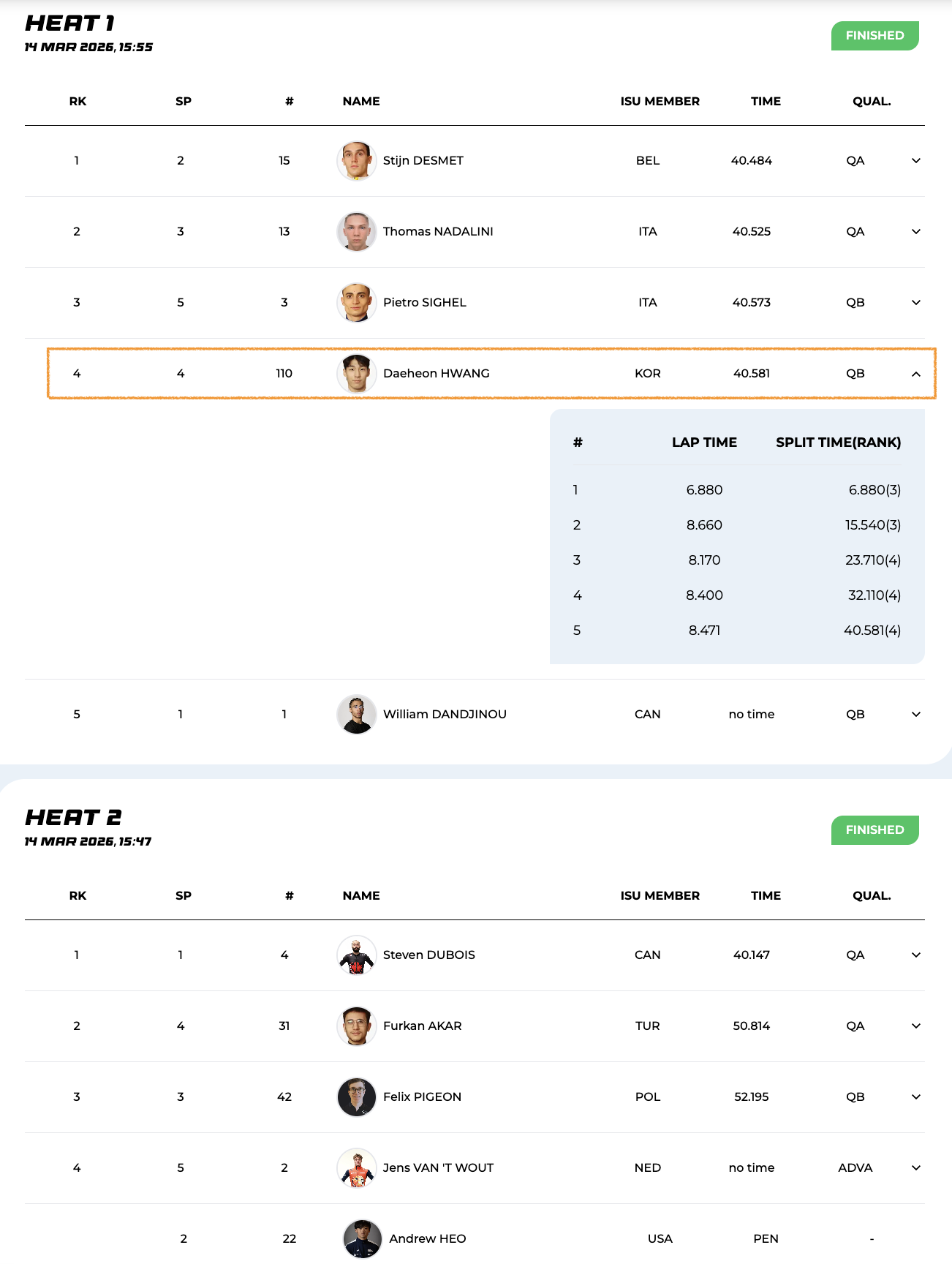The height and width of the screenshot is (1264, 952).
Task: Click Thomas NADALINI's avatar picture
Action: (357, 232)
